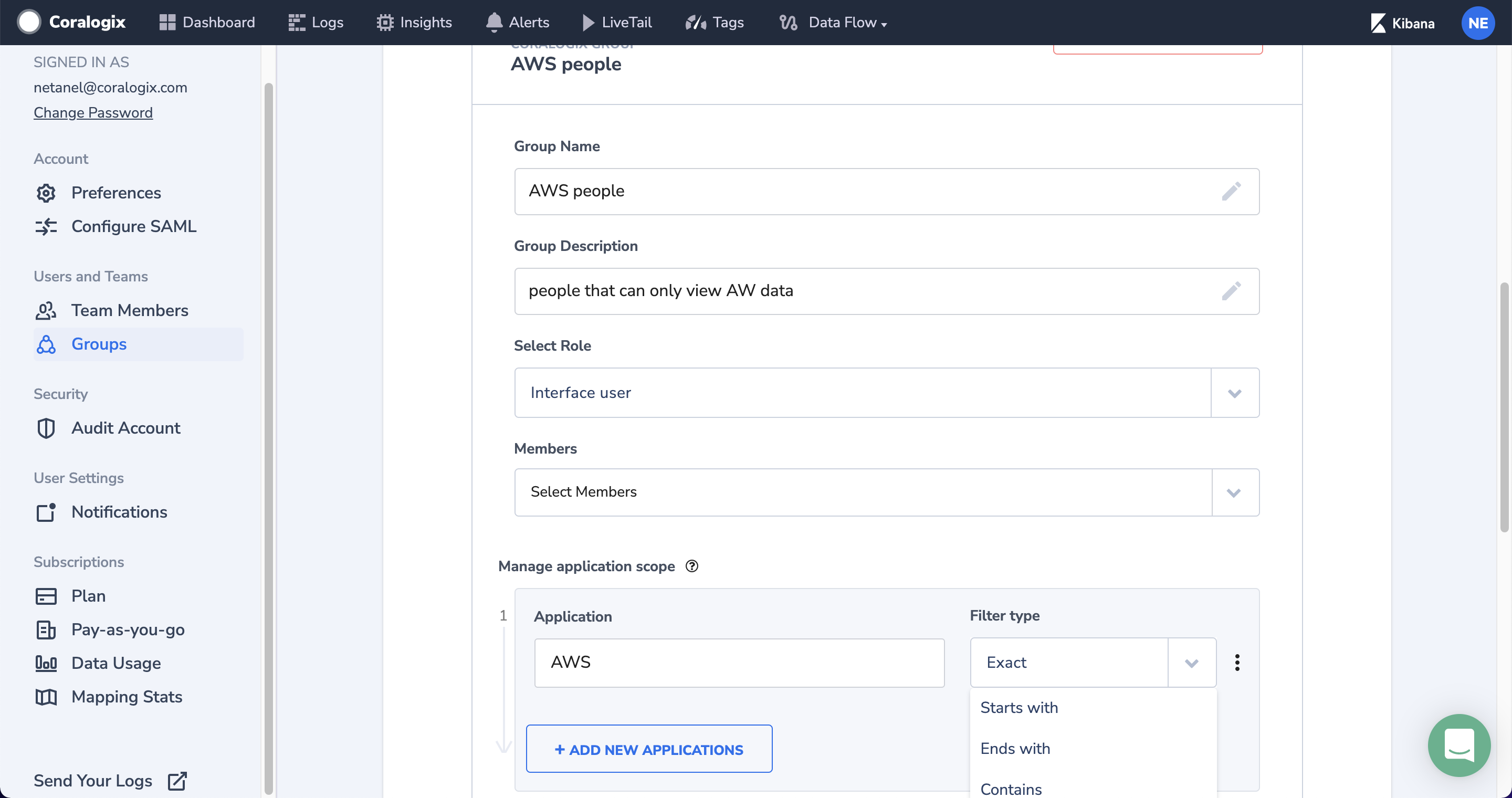Click the Data Usage chart icon
1512x798 pixels.
coord(46,664)
